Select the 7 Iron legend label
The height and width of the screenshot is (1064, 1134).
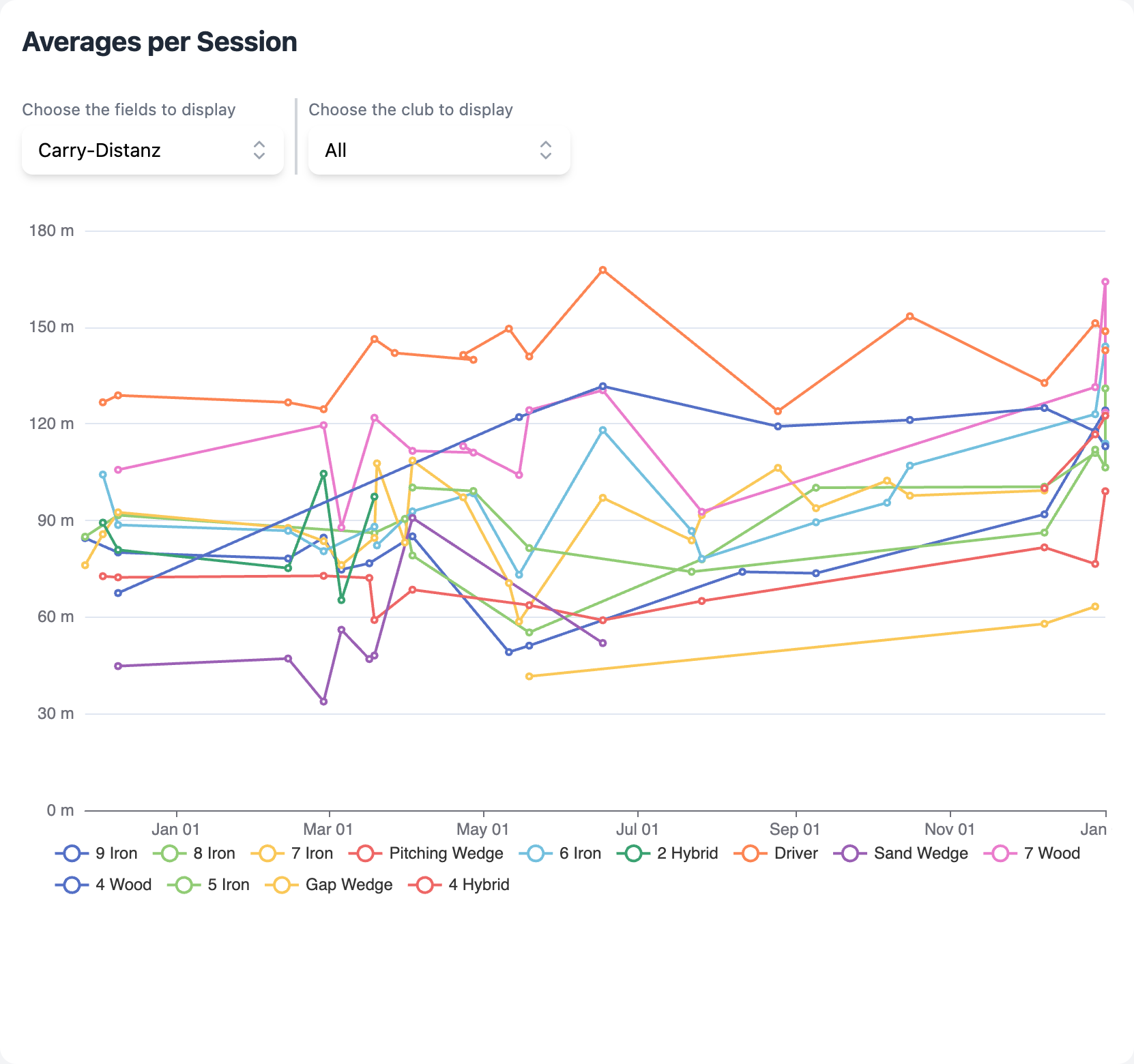click(x=314, y=853)
